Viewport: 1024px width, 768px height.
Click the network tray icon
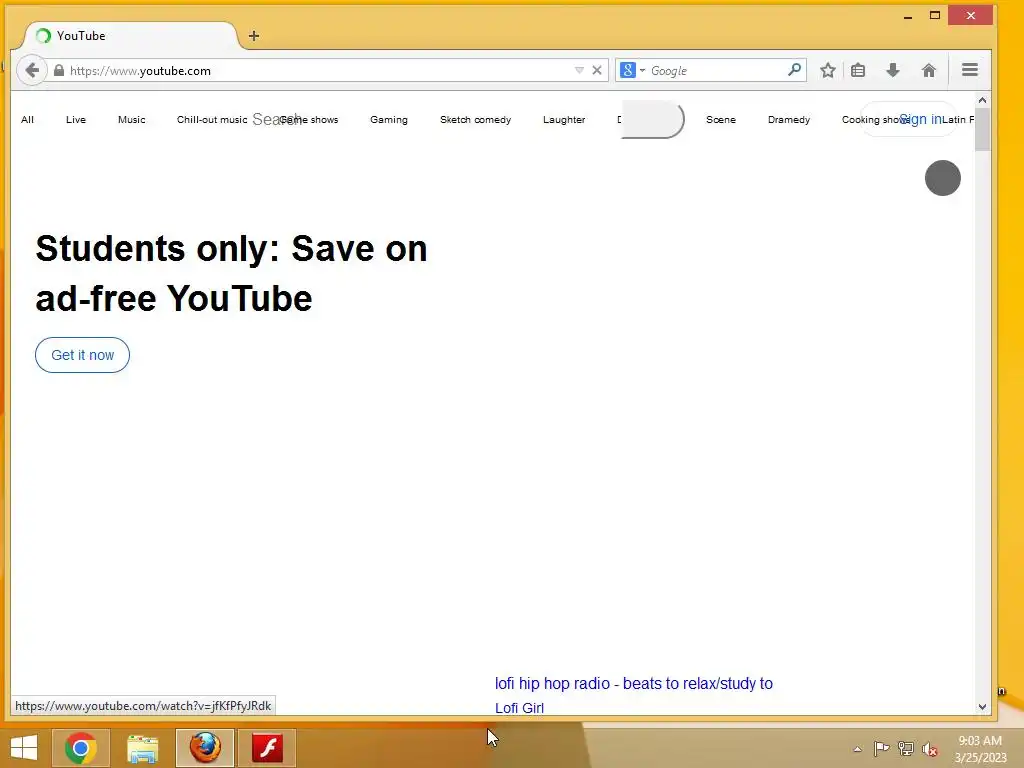coord(906,749)
